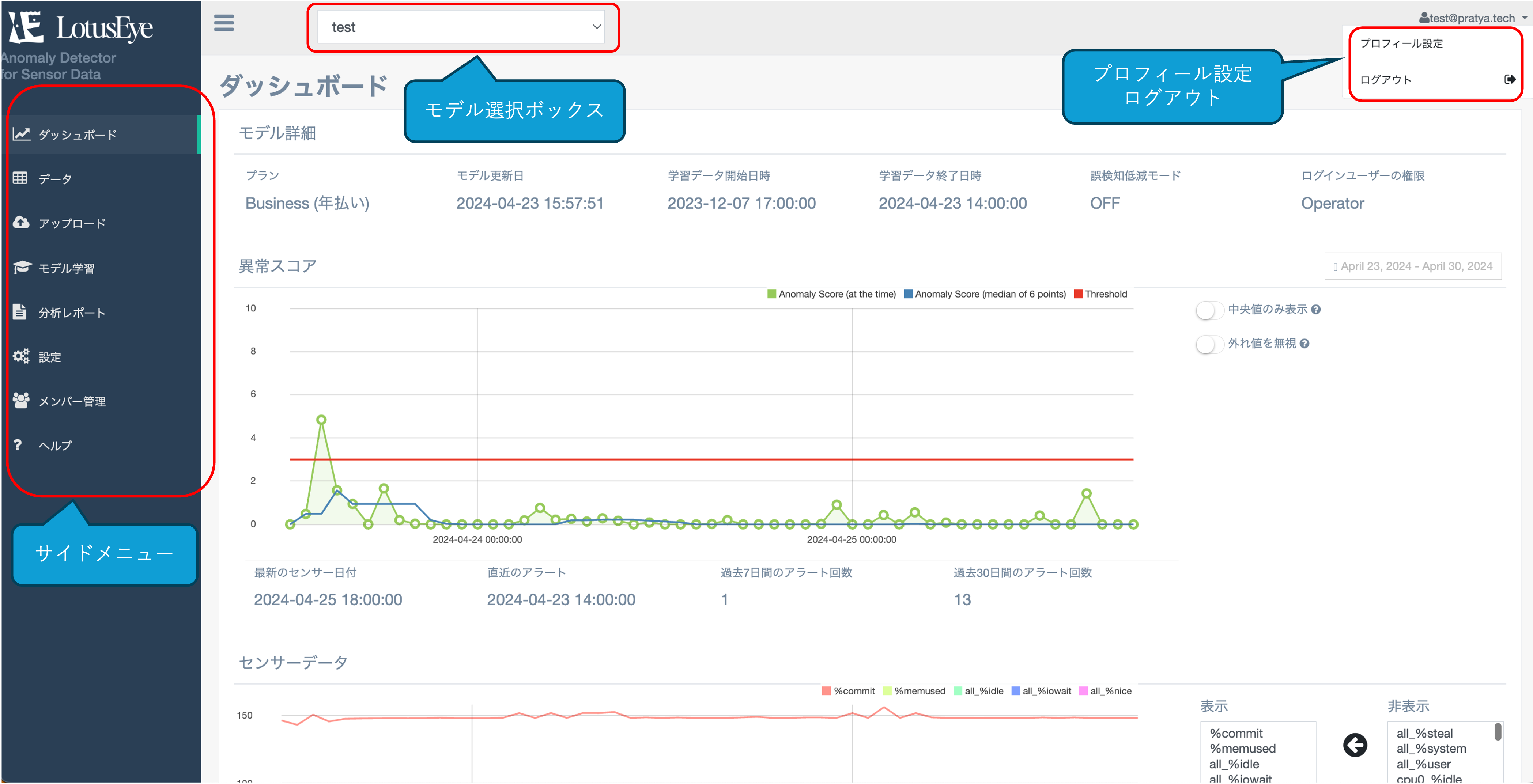Toggle all_%nice legend entry

(1105, 690)
